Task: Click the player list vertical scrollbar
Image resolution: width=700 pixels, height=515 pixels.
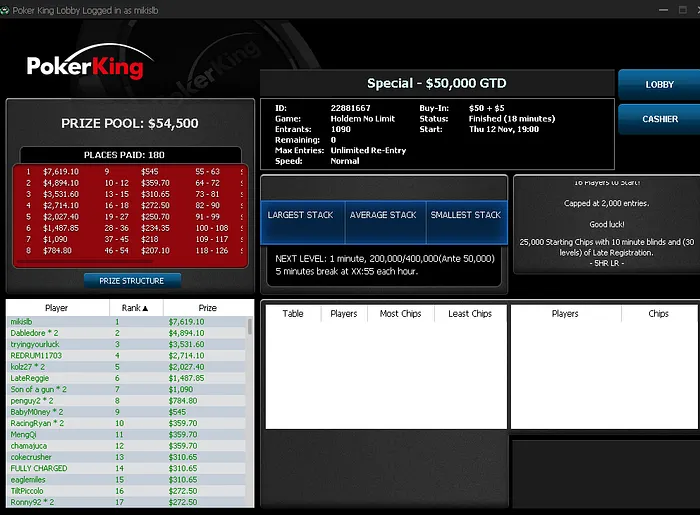Action: click(249, 410)
